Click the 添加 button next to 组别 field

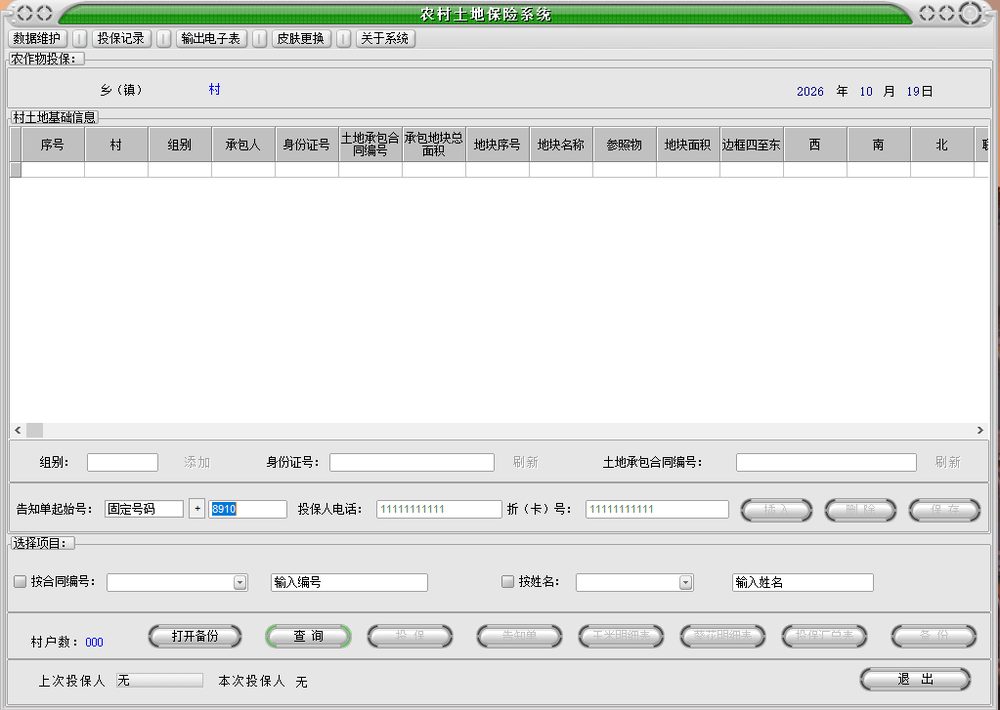click(197, 462)
